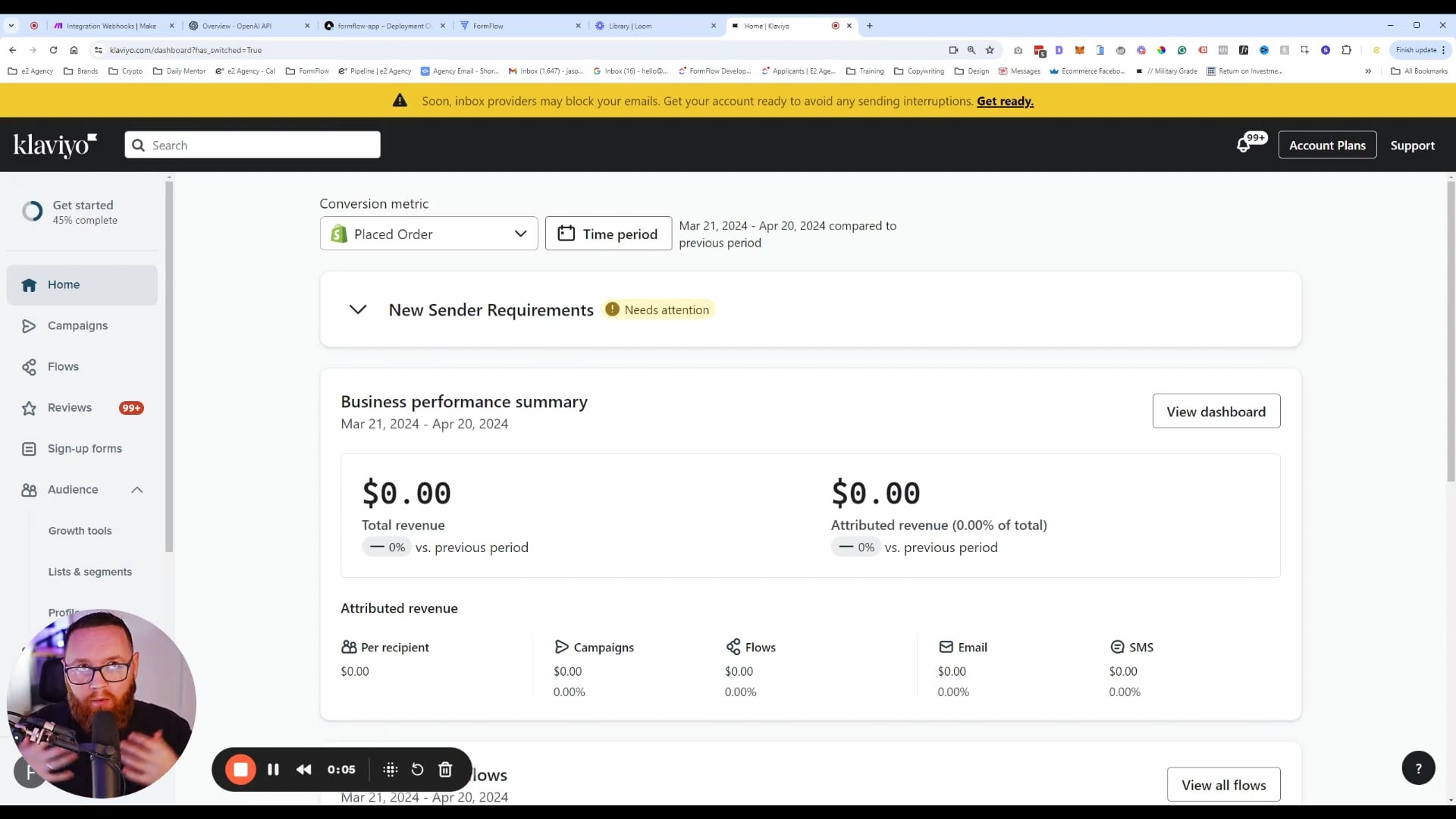Navigate to Flows section

click(63, 366)
